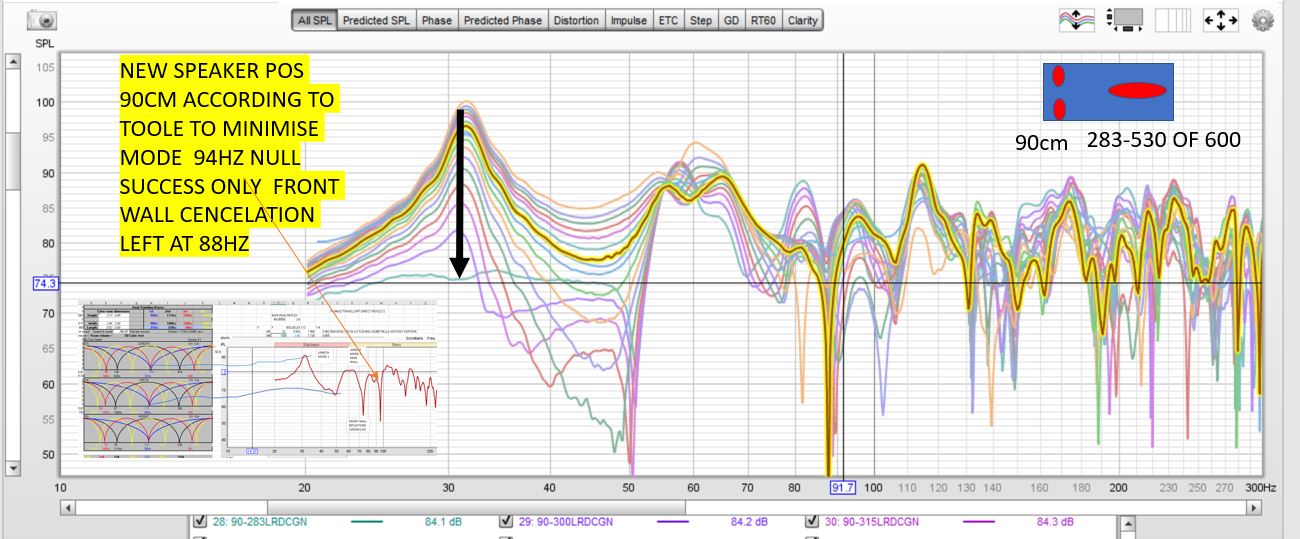The height and width of the screenshot is (539, 1300).
Task: Select the GD tab
Action: pyautogui.click(x=731, y=20)
